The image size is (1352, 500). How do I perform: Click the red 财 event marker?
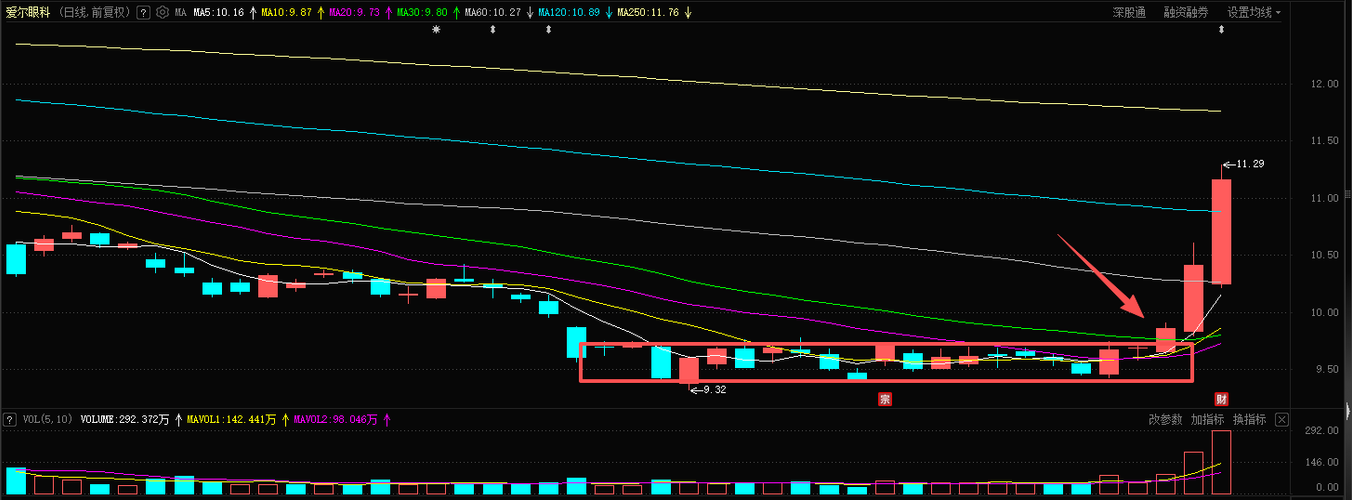coord(1221,399)
